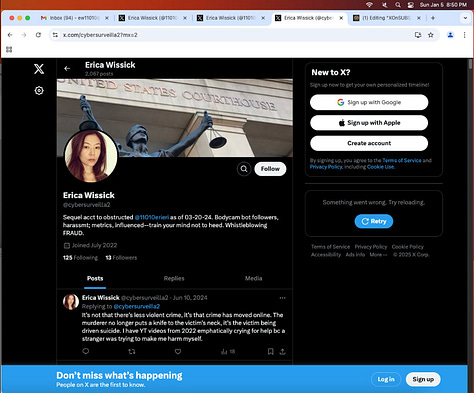Open the profile avatar photo
Image resolution: width=474 pixels, height=393 pixels.
coord(91,156)
